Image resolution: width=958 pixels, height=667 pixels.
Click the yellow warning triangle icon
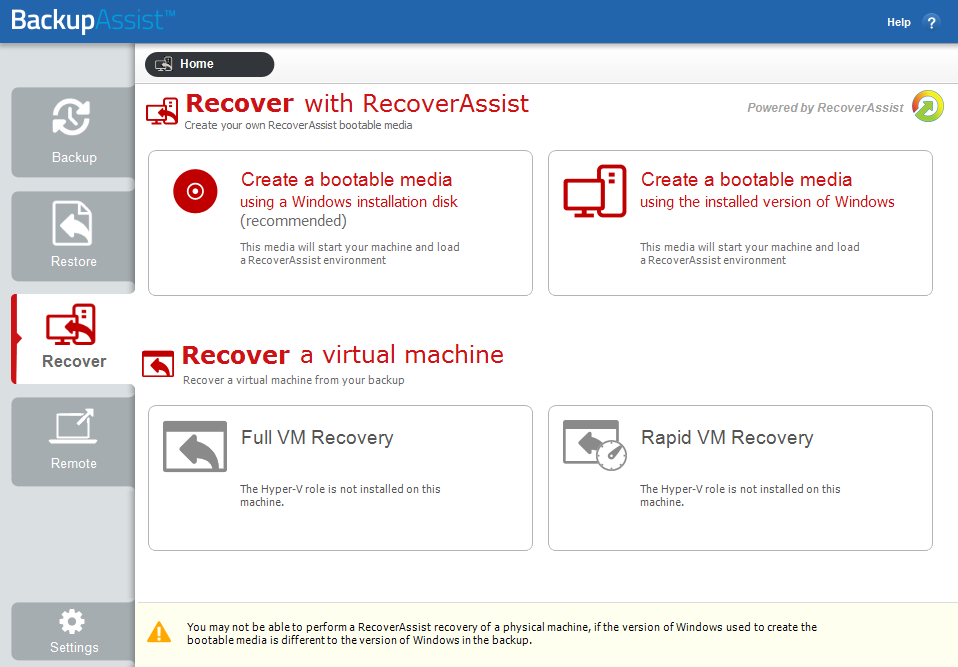tap(159, 633)
